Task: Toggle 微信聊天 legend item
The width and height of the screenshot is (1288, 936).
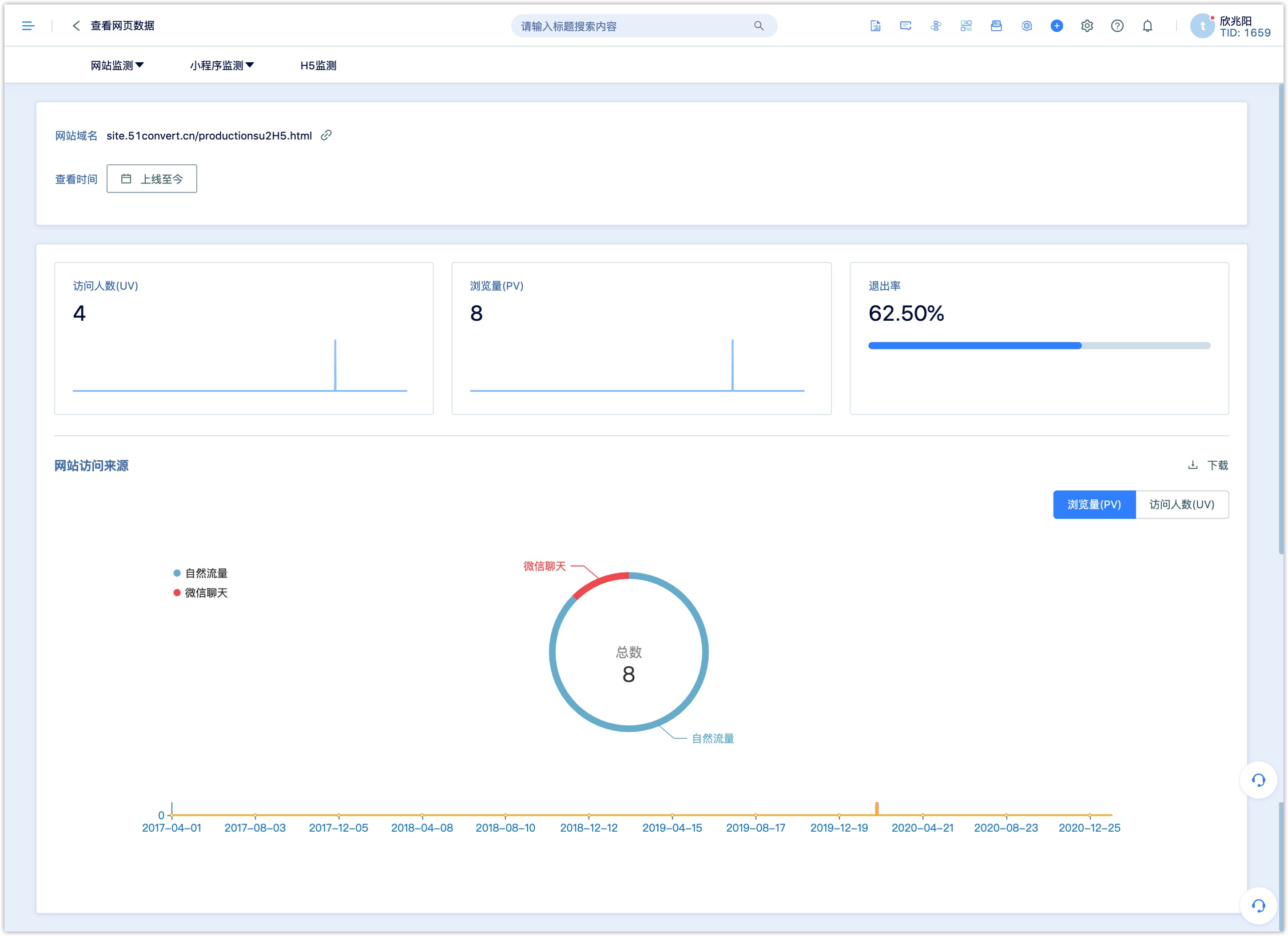Action: [200, 592]
